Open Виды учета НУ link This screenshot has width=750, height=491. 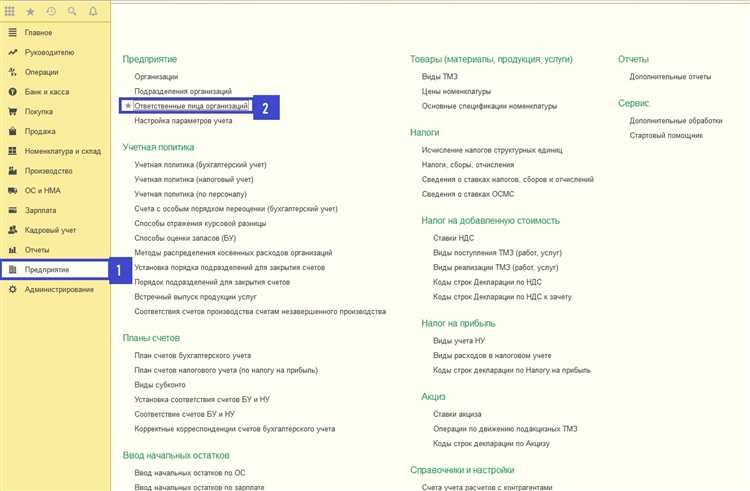click(459, 340)
